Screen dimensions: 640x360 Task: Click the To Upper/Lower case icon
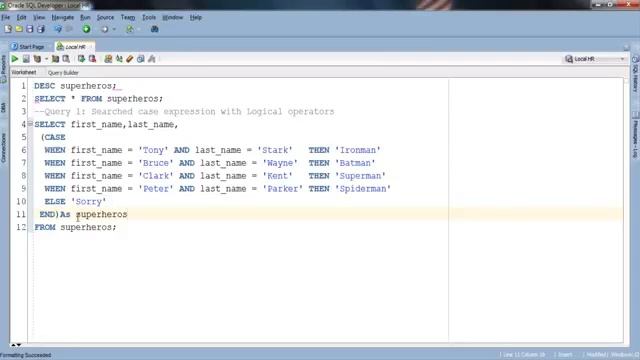point(119,59)
